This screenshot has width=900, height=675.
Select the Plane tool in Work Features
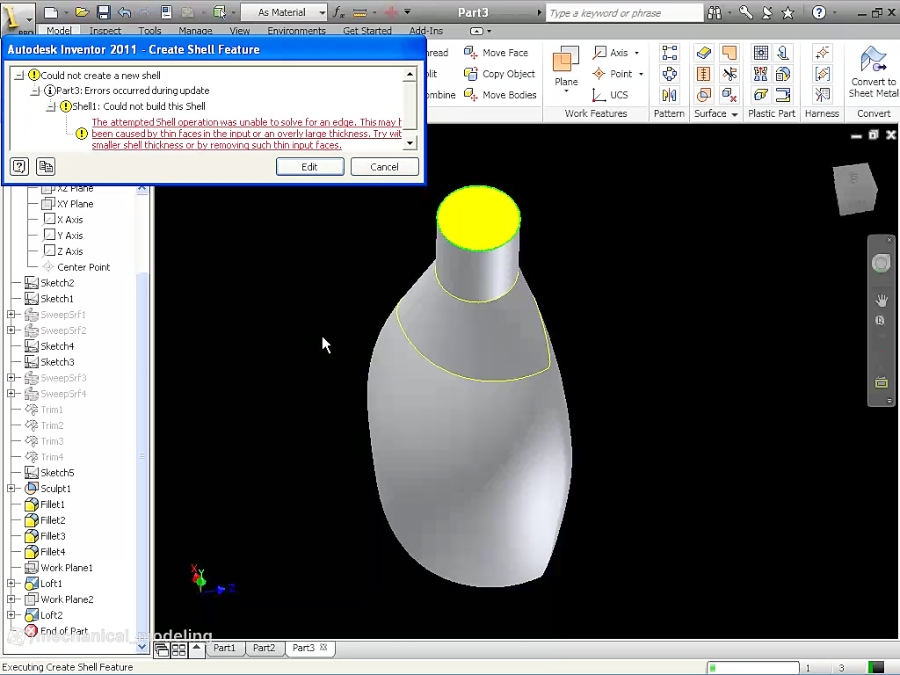[x=566, y=63]
